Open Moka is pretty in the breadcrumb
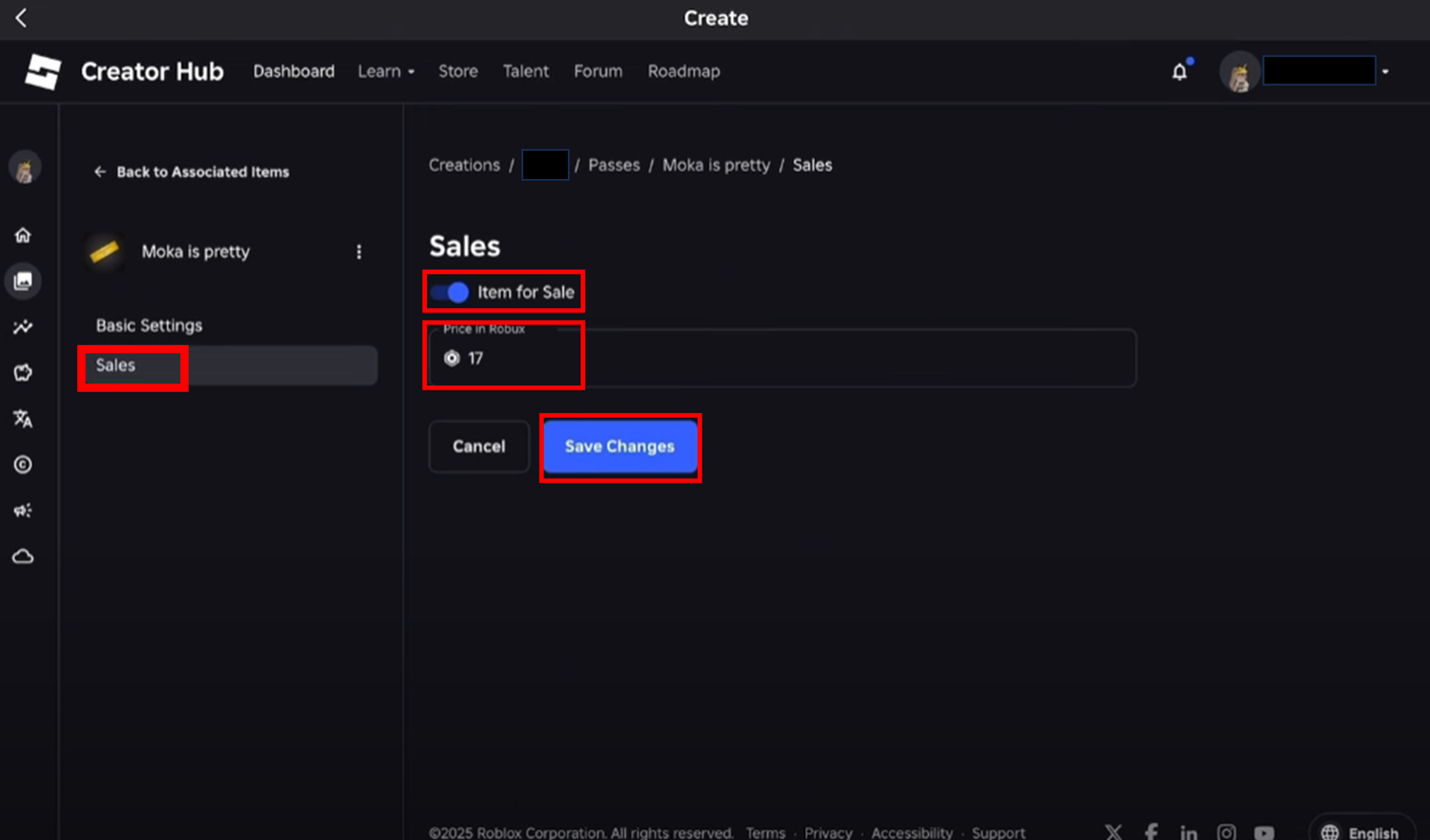Screen dimensions: 1430x840 716,165
